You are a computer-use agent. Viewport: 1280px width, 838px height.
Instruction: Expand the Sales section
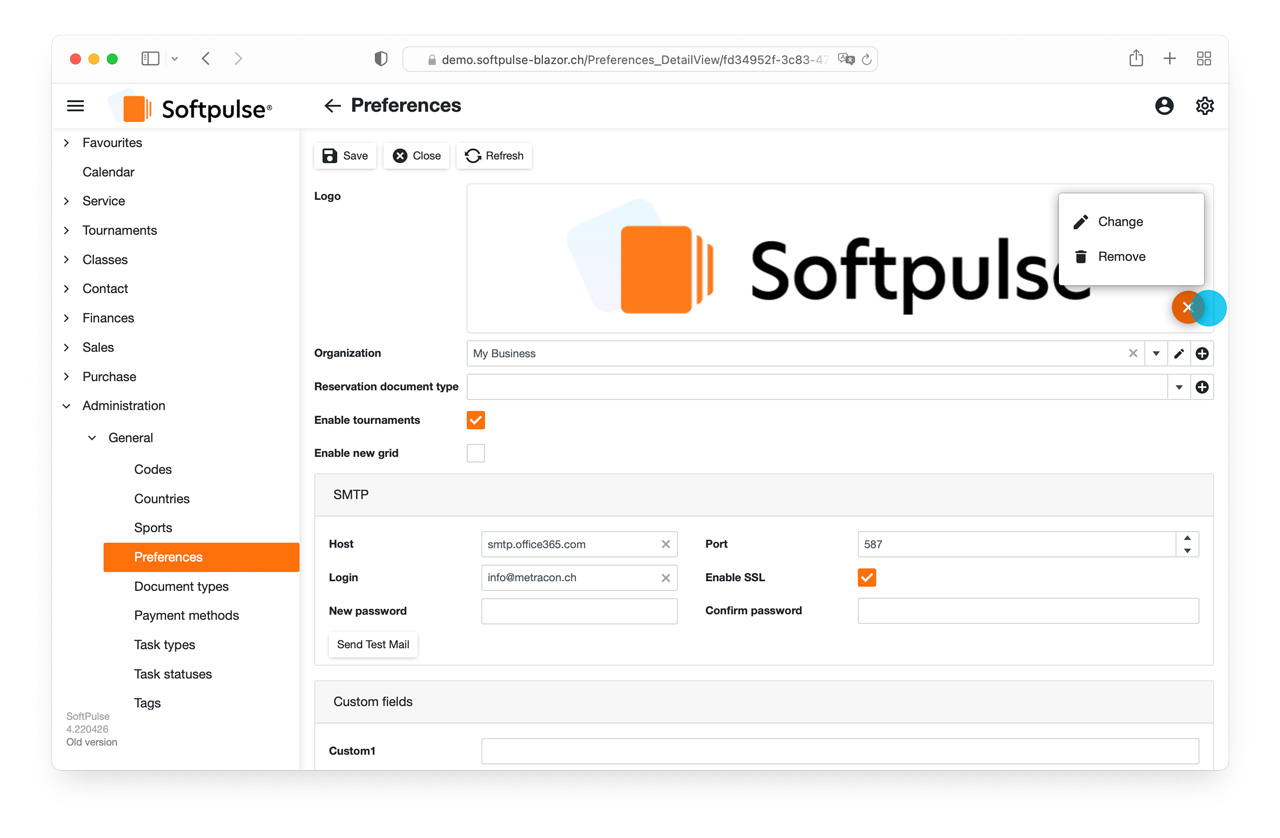click(67, 347)
